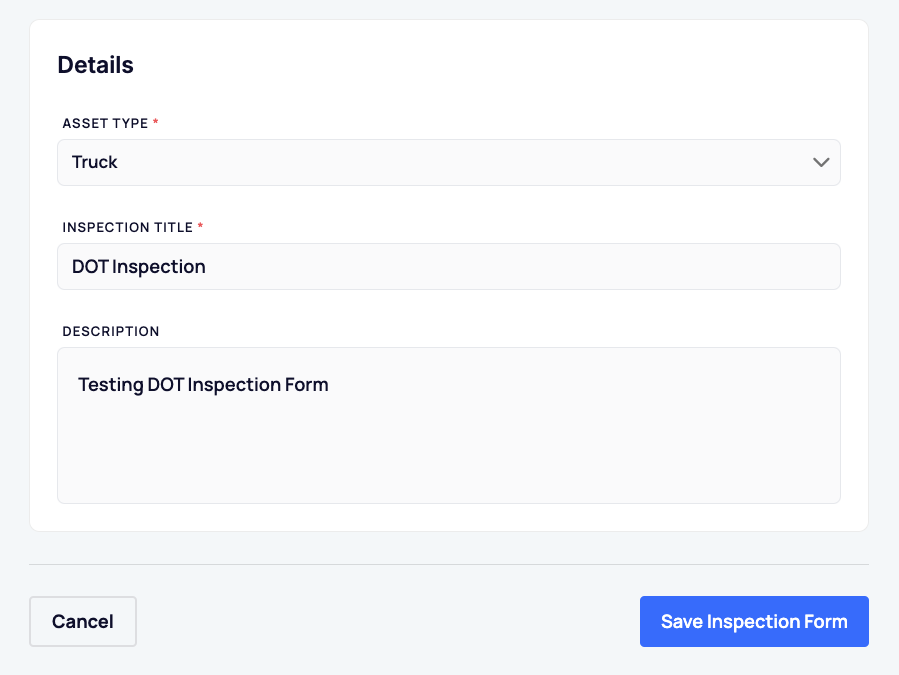899x675 pixels.
Task: Select the Truck value in Asset Type
Action: 95,162
